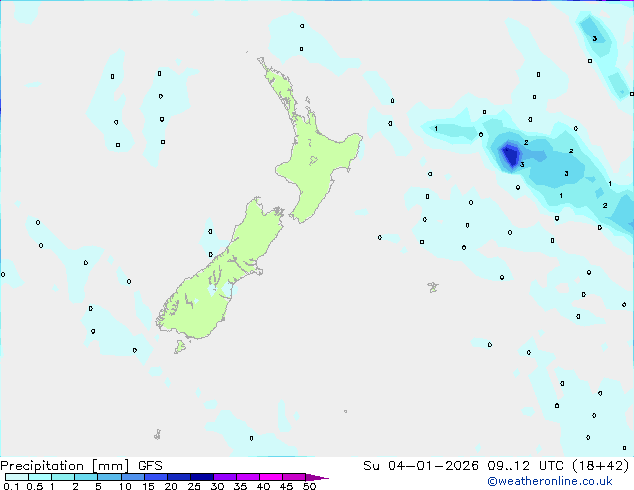Pick the 10–15 mm legend swatch
Screen dimensions: 634x490
point(133,477)
